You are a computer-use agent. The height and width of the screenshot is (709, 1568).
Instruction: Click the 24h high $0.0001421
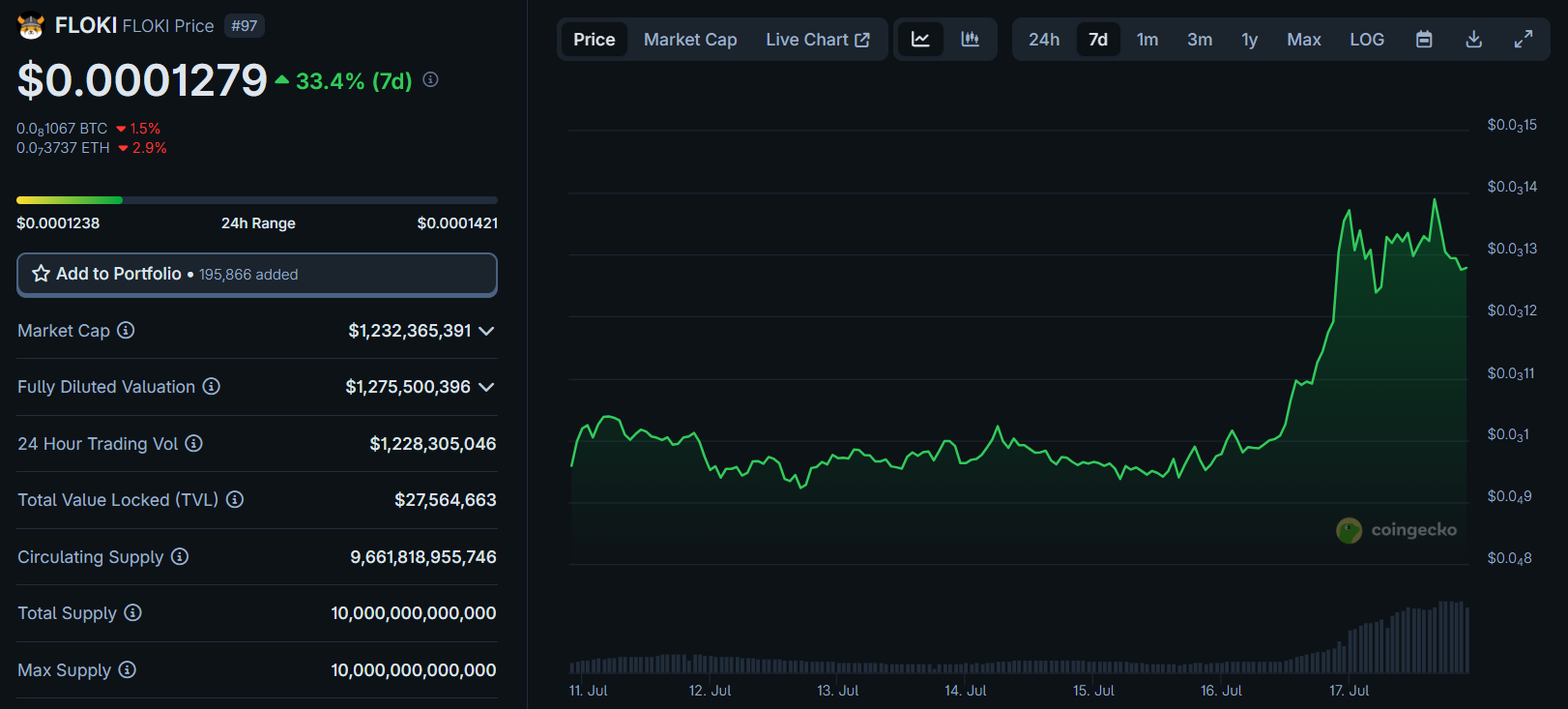(x=457, y=223)
